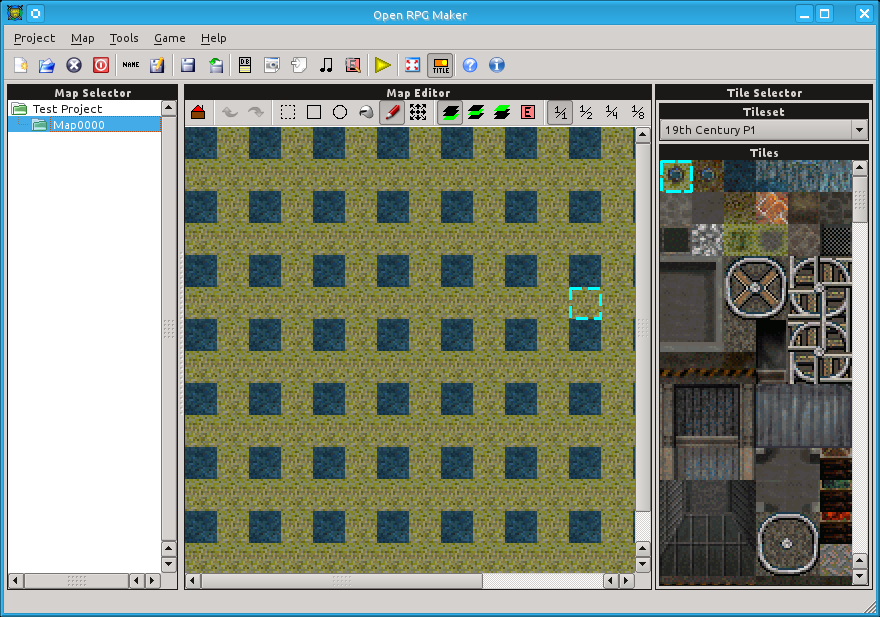
Task: Open the Tools menu
Action: click(124, 38)
